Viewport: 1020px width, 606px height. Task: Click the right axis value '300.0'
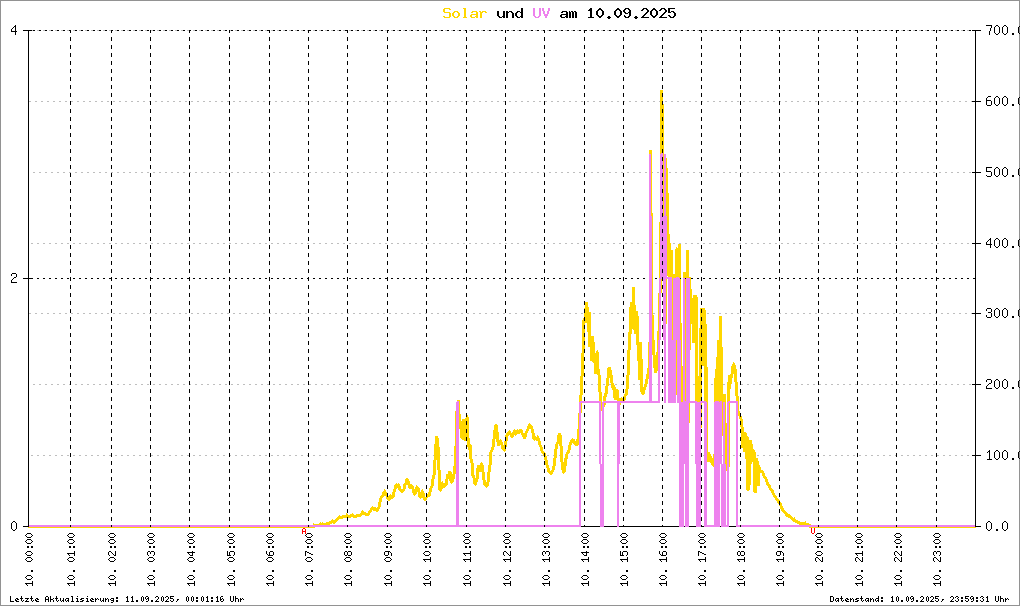(1000, 313)
